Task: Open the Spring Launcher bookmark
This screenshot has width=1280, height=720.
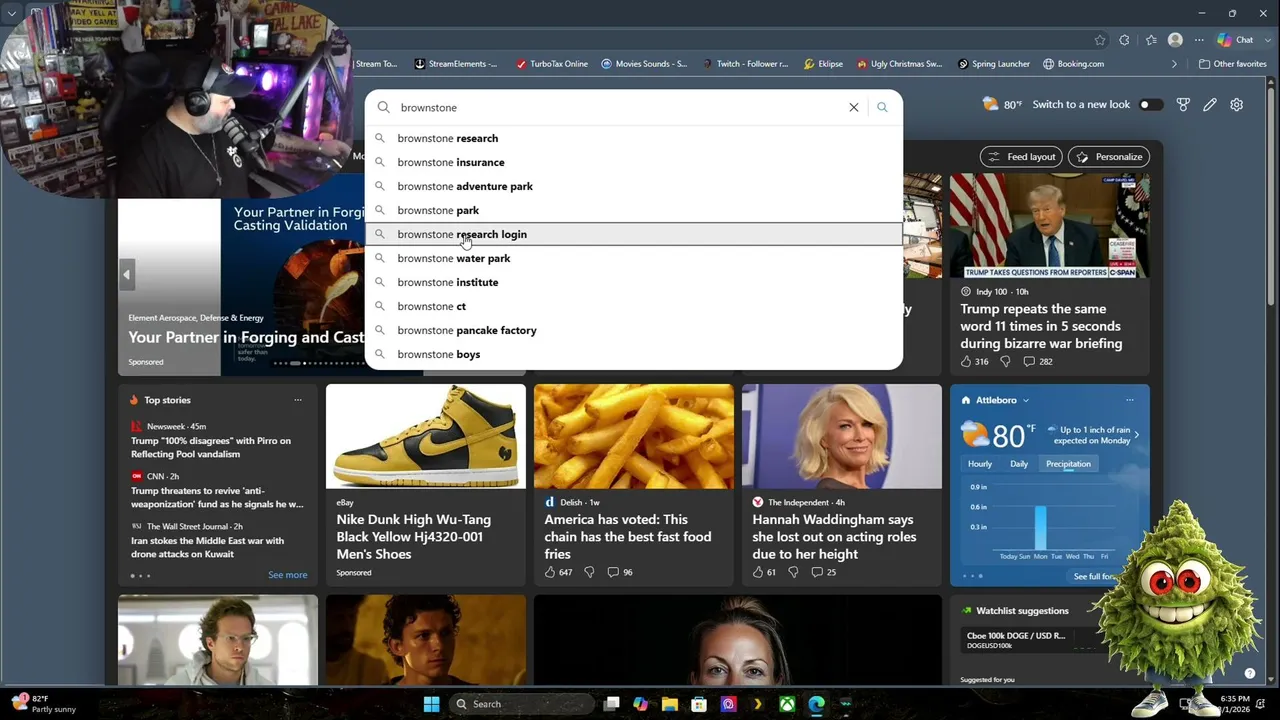Action: tap(993, 64)
